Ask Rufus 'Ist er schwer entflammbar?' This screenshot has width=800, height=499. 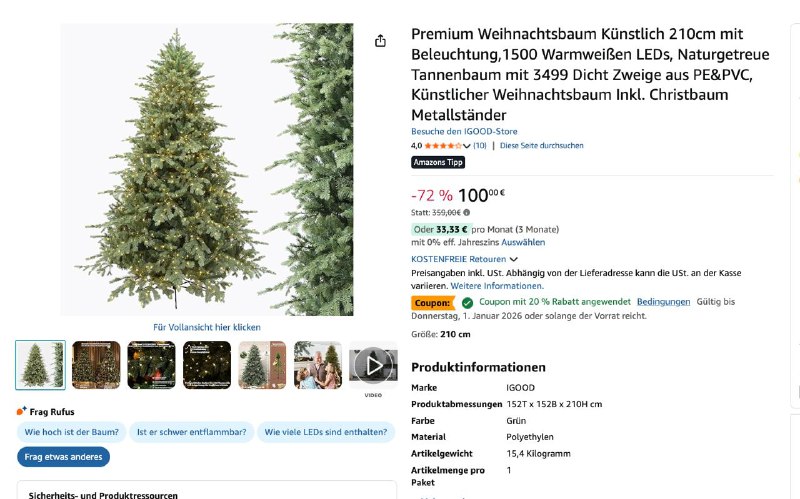(191, 432)
